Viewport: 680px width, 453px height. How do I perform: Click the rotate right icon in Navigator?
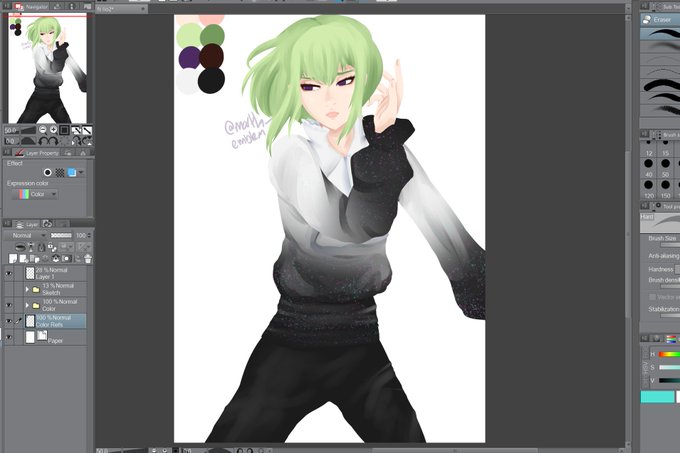53,141
